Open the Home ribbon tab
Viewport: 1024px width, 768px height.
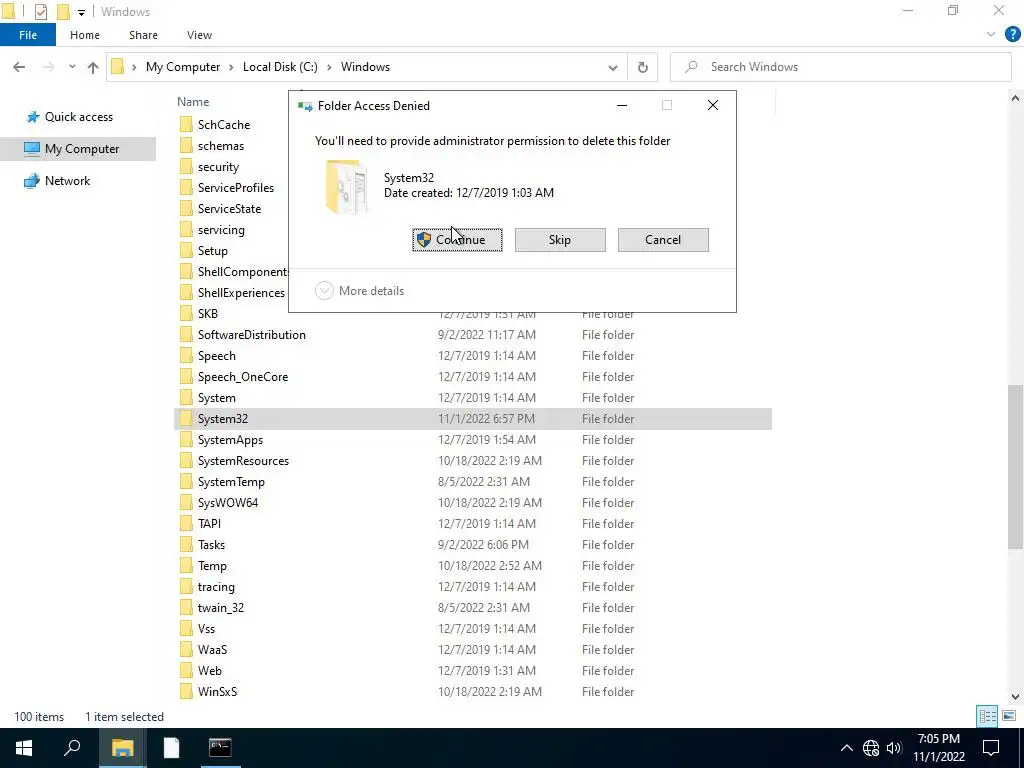(85, 35)
